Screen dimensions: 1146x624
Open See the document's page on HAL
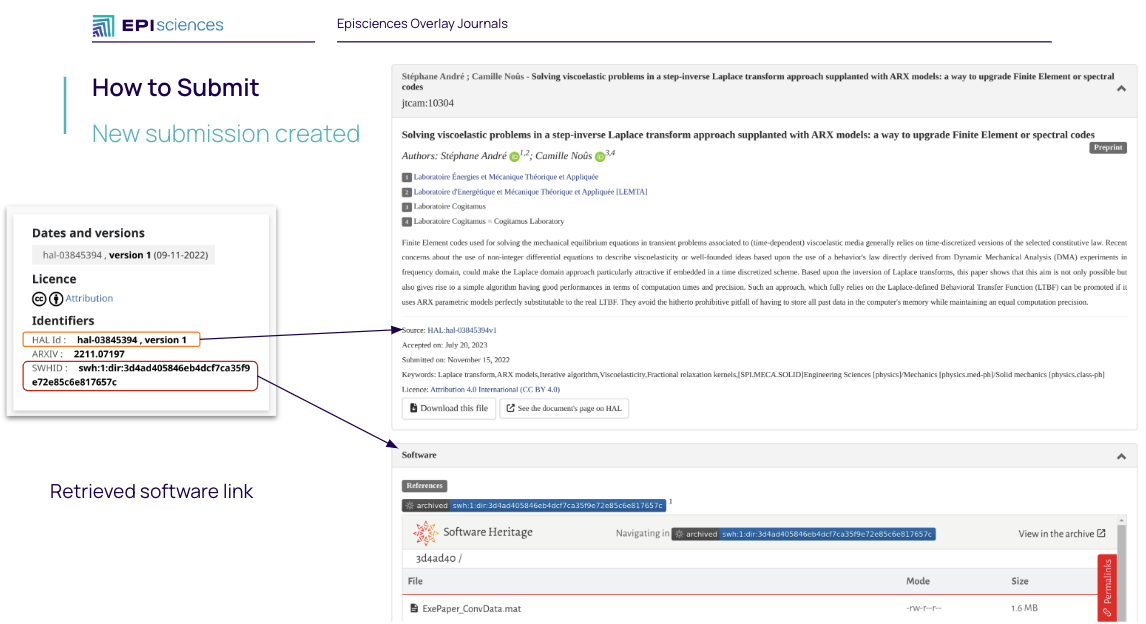pos(564,408)
